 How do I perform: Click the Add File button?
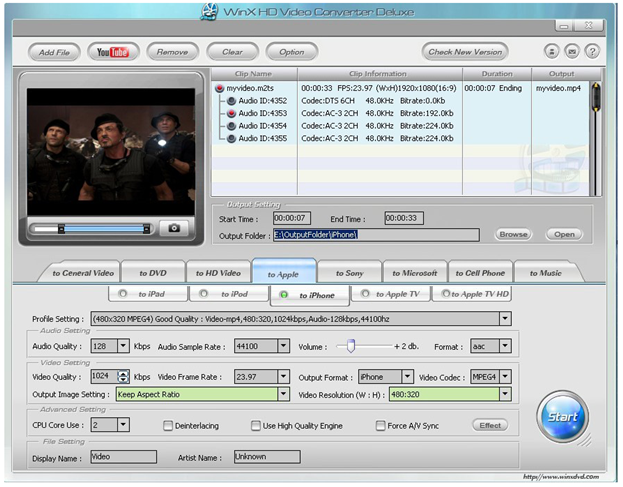(x=54, y=52)
